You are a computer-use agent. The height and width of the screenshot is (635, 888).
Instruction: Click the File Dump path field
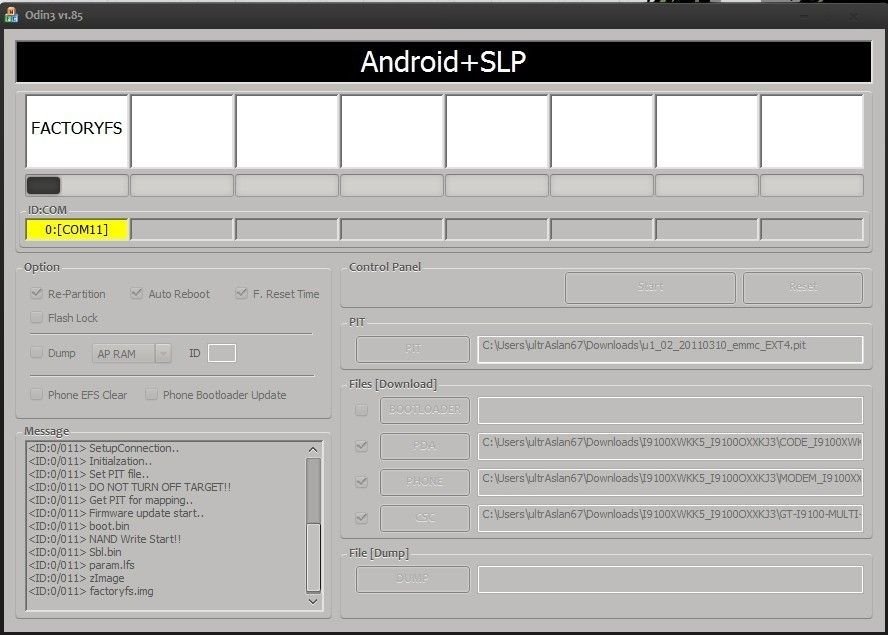(671, 579)
